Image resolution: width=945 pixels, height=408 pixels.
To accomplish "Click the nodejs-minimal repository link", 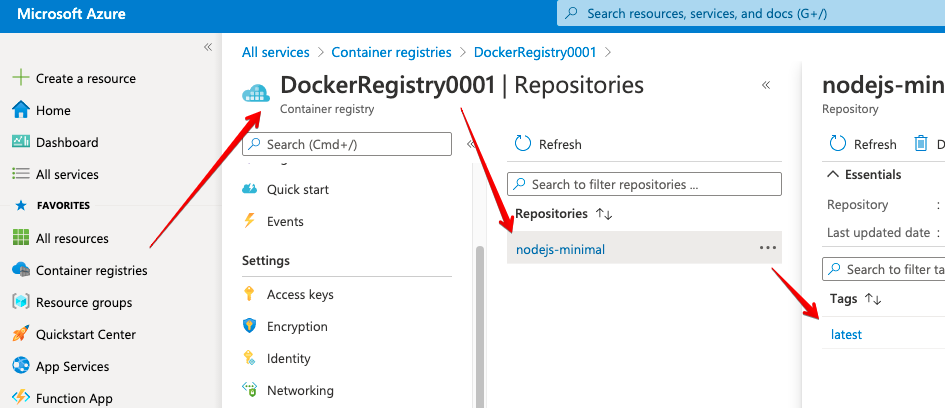I will tap(560, 249).
